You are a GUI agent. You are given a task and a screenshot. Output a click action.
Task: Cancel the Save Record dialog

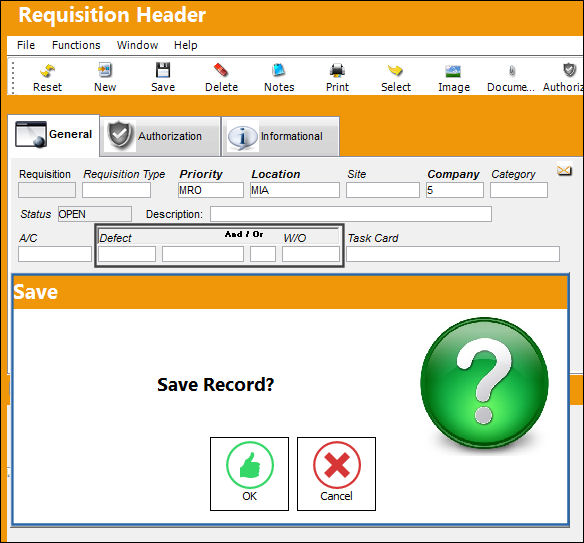click(336, 474)
